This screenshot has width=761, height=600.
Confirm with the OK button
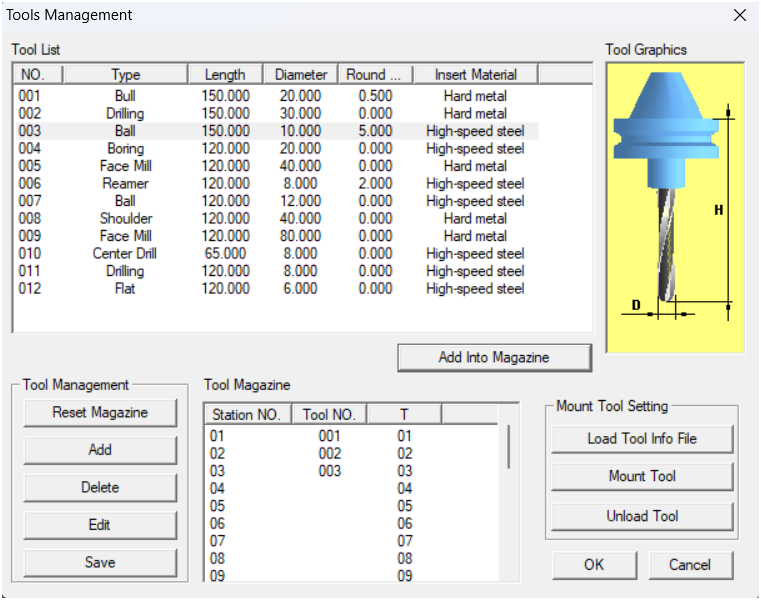tap(595, 565)
